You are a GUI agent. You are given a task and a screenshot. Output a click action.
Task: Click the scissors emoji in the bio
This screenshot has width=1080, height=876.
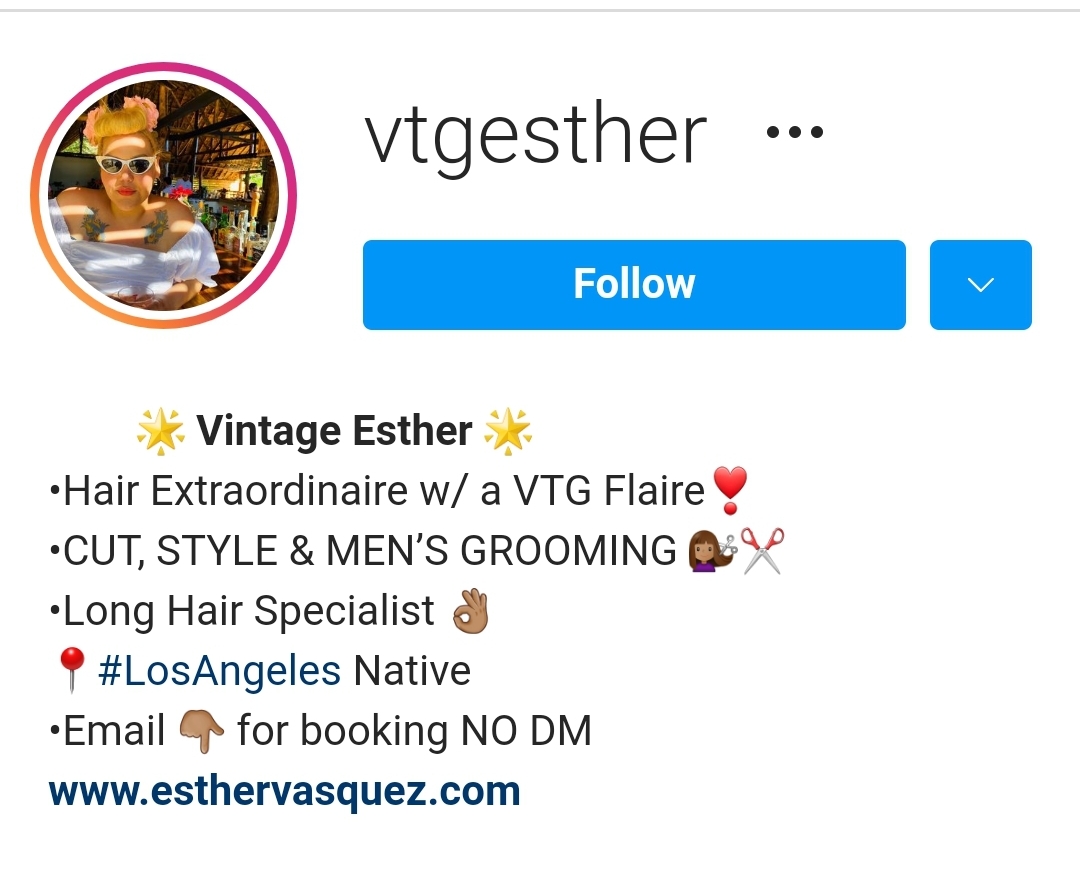click(x=762, y=550)
